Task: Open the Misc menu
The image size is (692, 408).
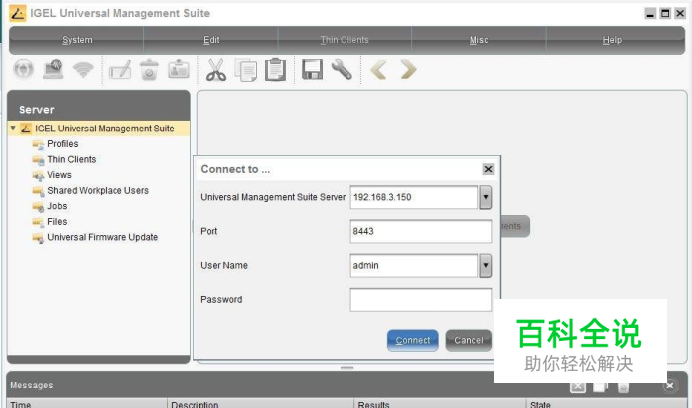Action: tap(479, 40)
